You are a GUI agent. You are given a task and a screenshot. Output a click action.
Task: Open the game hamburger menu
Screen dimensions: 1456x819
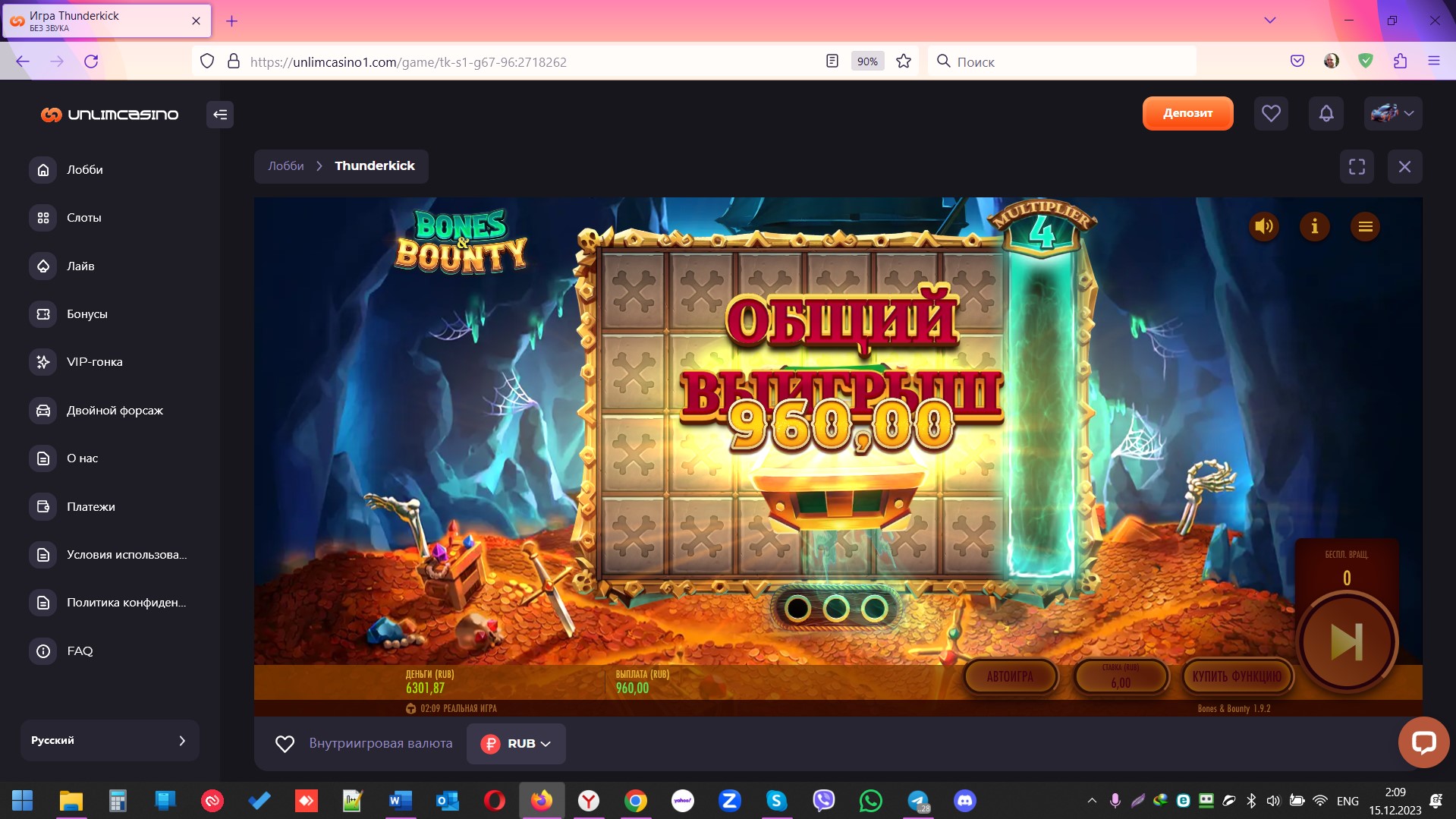coord(1365,226)
